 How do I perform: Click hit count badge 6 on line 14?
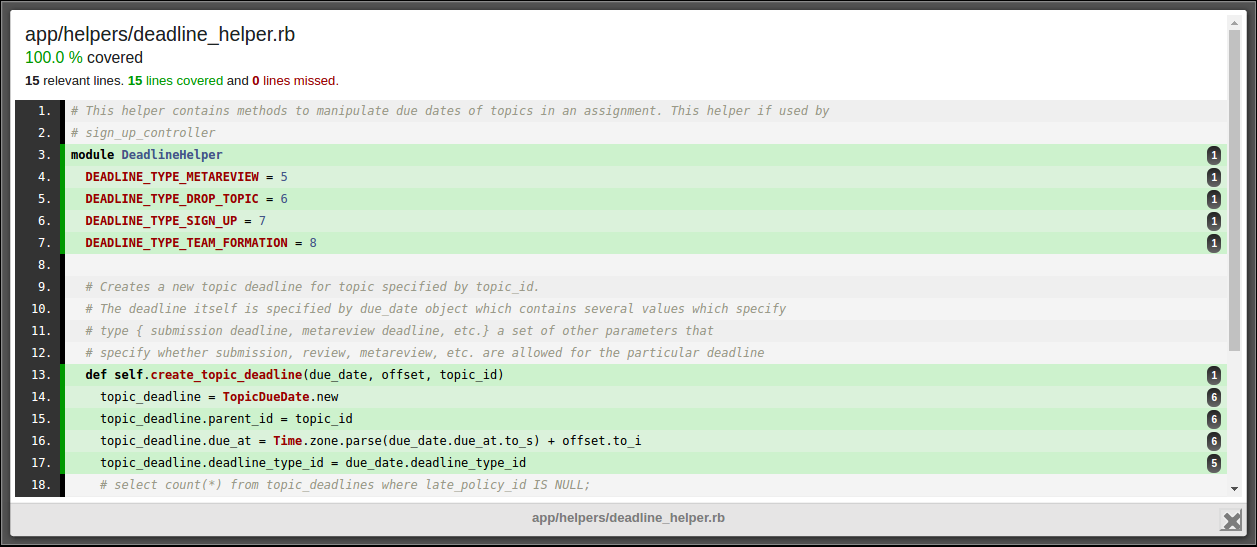tap(1214, 397)
